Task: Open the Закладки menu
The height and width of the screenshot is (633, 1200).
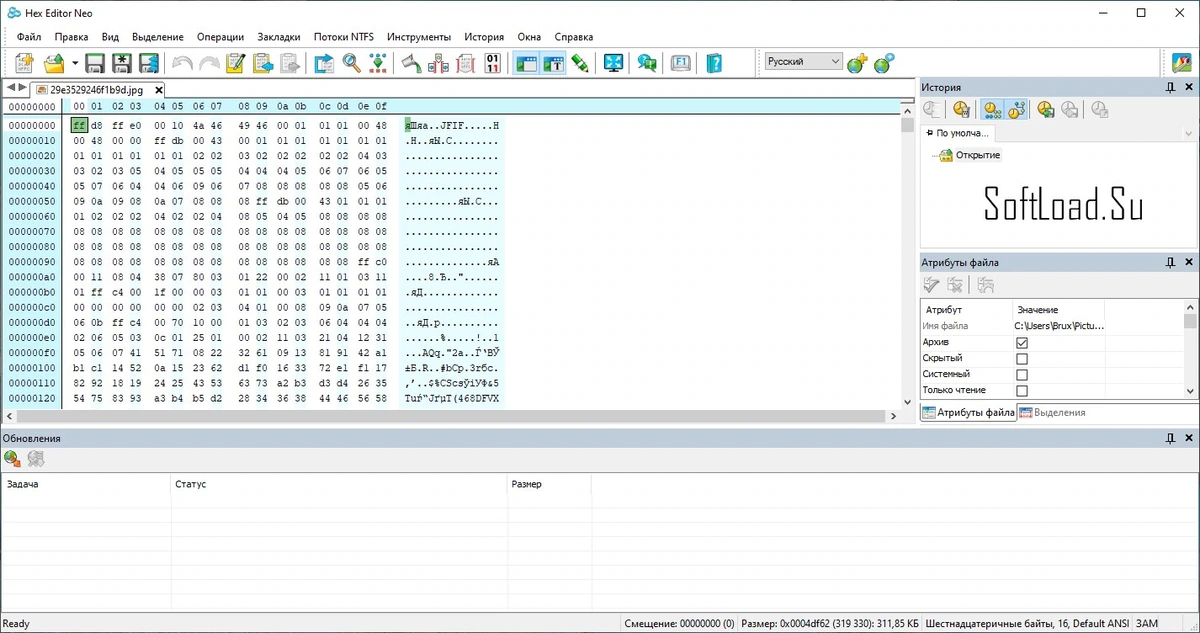Action: [279, 37]
